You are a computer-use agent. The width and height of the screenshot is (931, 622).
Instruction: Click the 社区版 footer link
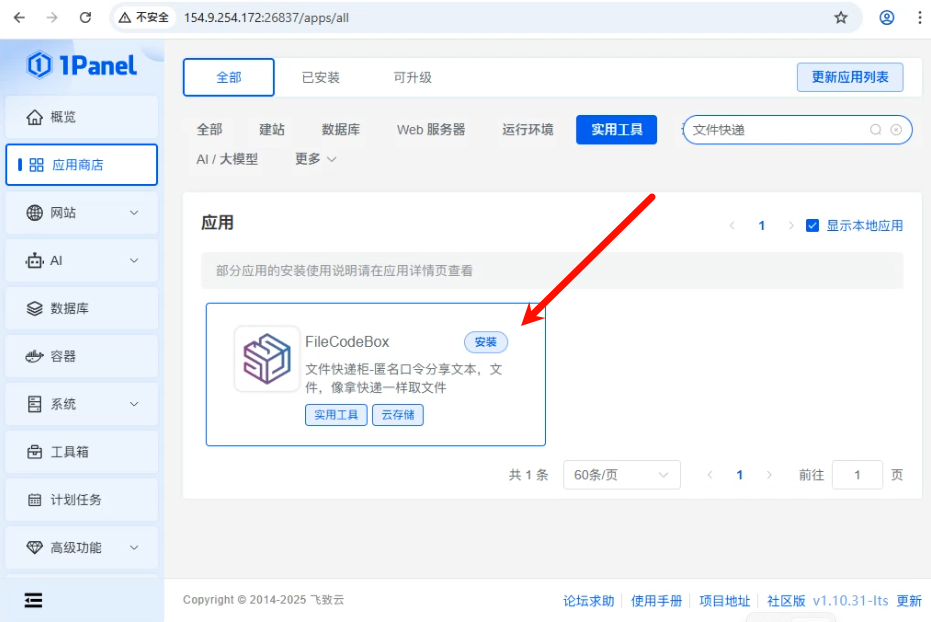tap(786, 601)
